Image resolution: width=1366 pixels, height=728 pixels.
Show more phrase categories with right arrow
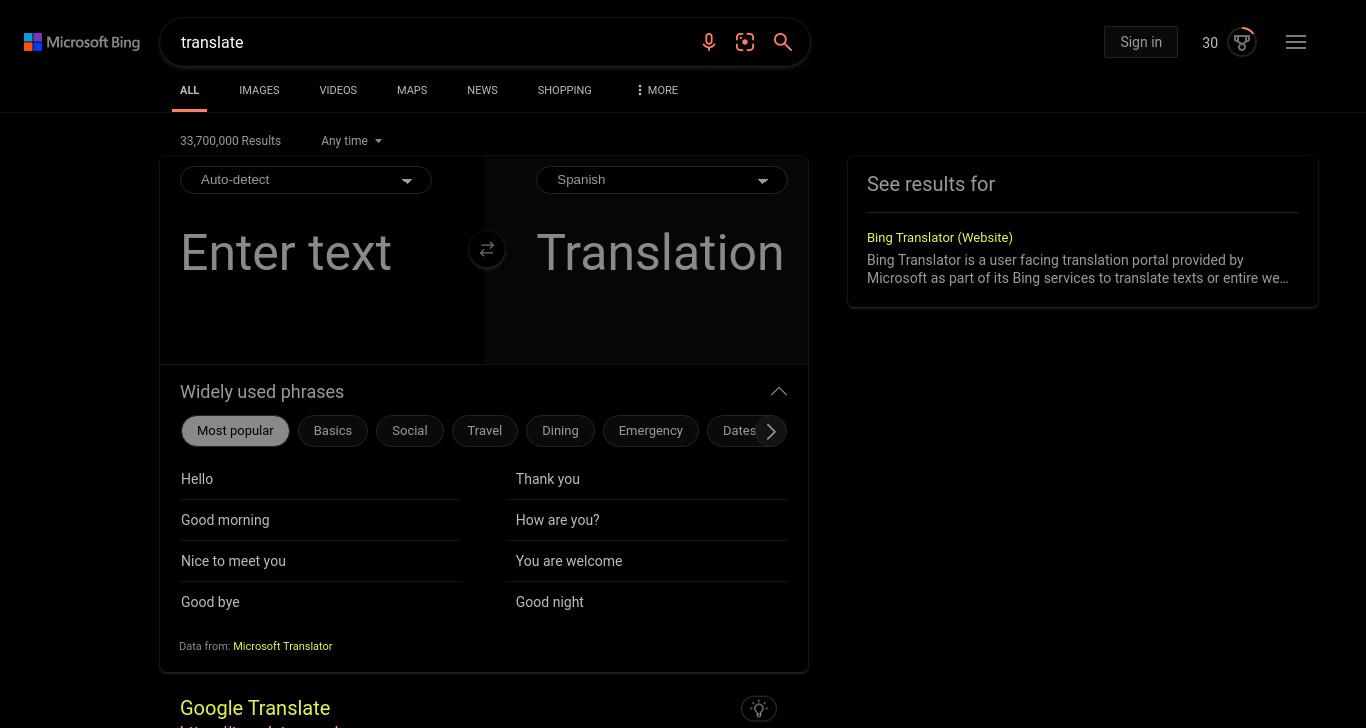[x=770, y=431]
